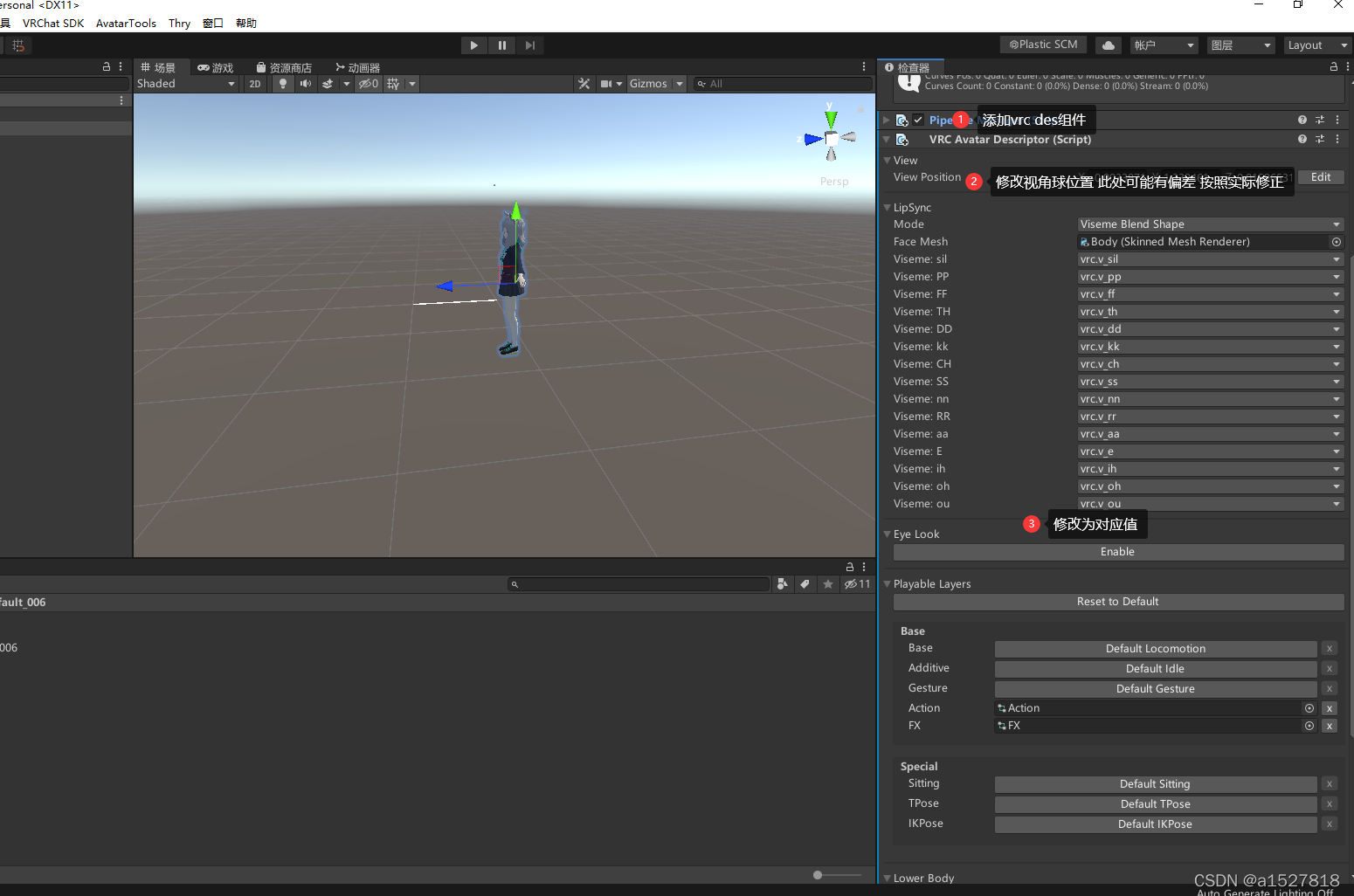Open the Viseme: PP dropdown
The image size is (1354, 896).
pos(1210,277)
